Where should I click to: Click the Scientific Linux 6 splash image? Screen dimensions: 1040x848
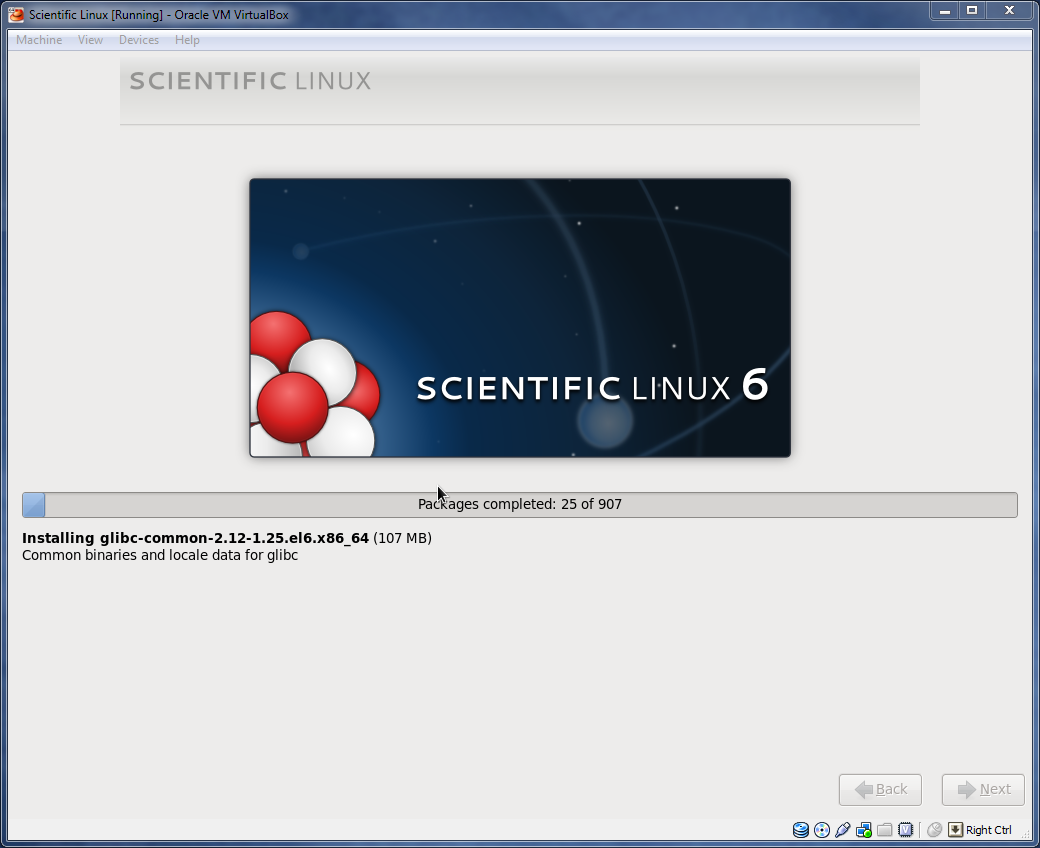click(520, 318)
